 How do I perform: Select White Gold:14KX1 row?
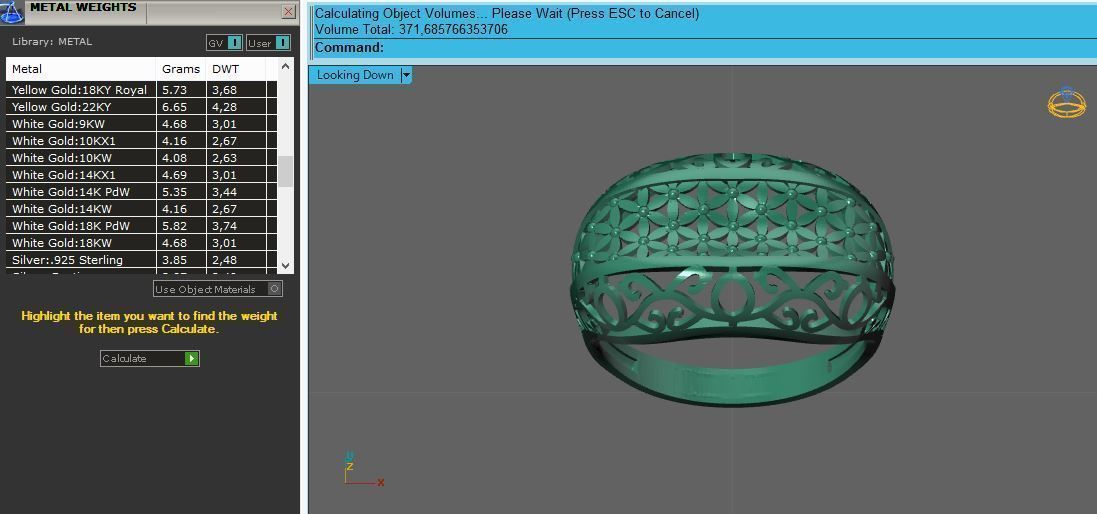click(x=142, y=175)
